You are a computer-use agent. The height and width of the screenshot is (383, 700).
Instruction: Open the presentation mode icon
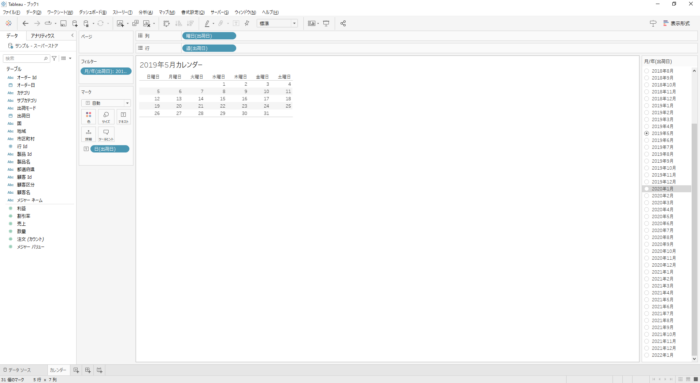click(x=326, y=24)
